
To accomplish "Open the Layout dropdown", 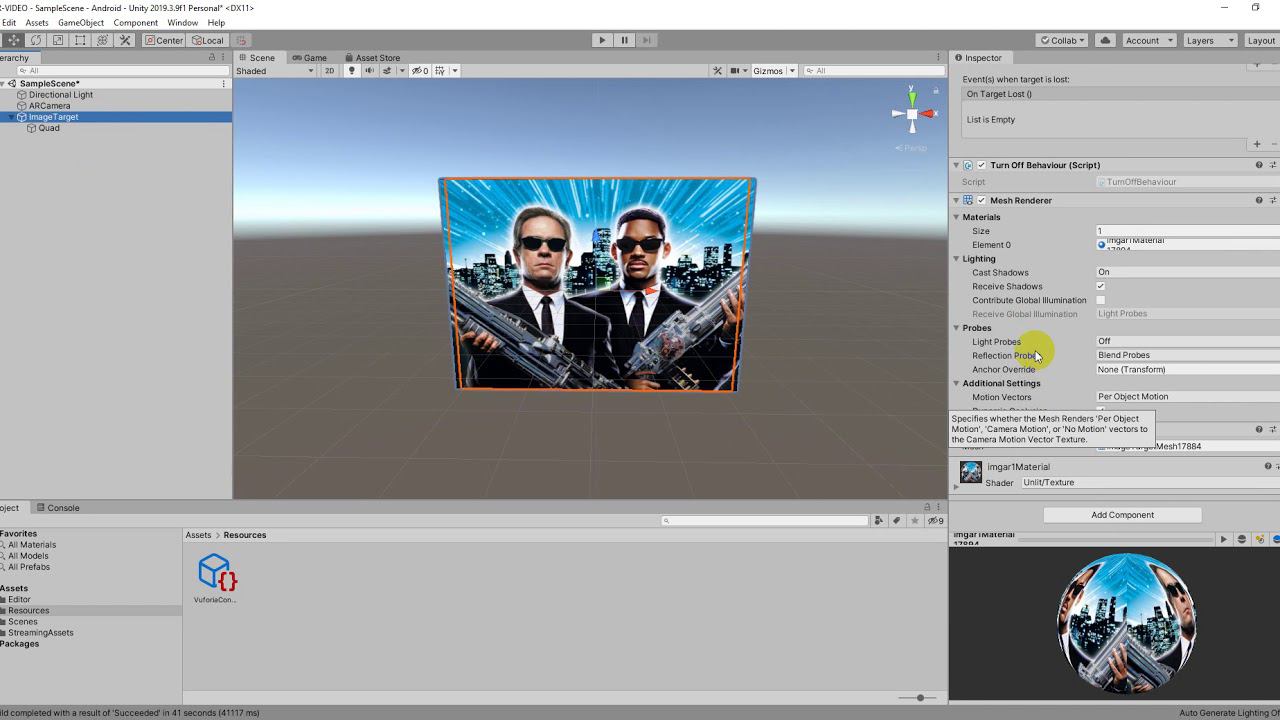I will 1261,40.
